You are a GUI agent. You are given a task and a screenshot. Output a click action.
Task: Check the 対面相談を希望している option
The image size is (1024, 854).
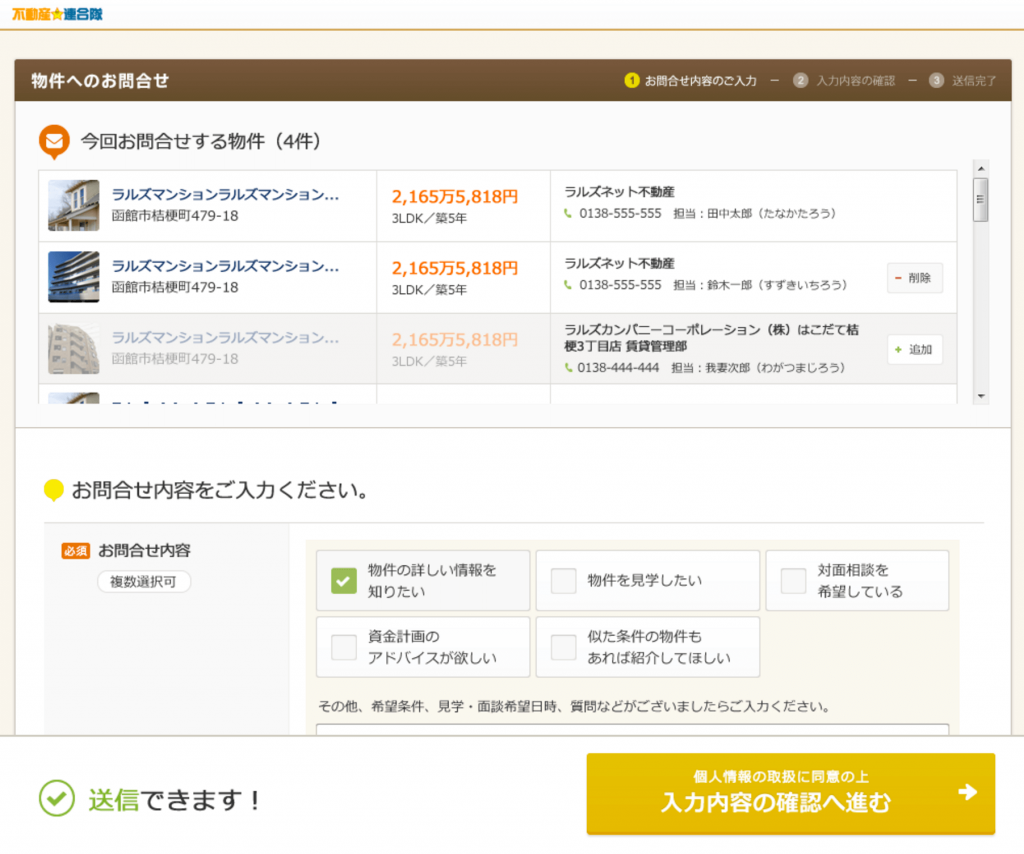pyautogui.click(x=794, y=580)
